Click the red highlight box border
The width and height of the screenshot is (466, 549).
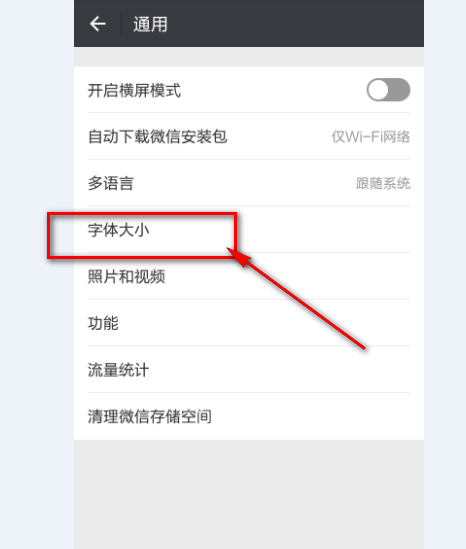tap(142, 214)
